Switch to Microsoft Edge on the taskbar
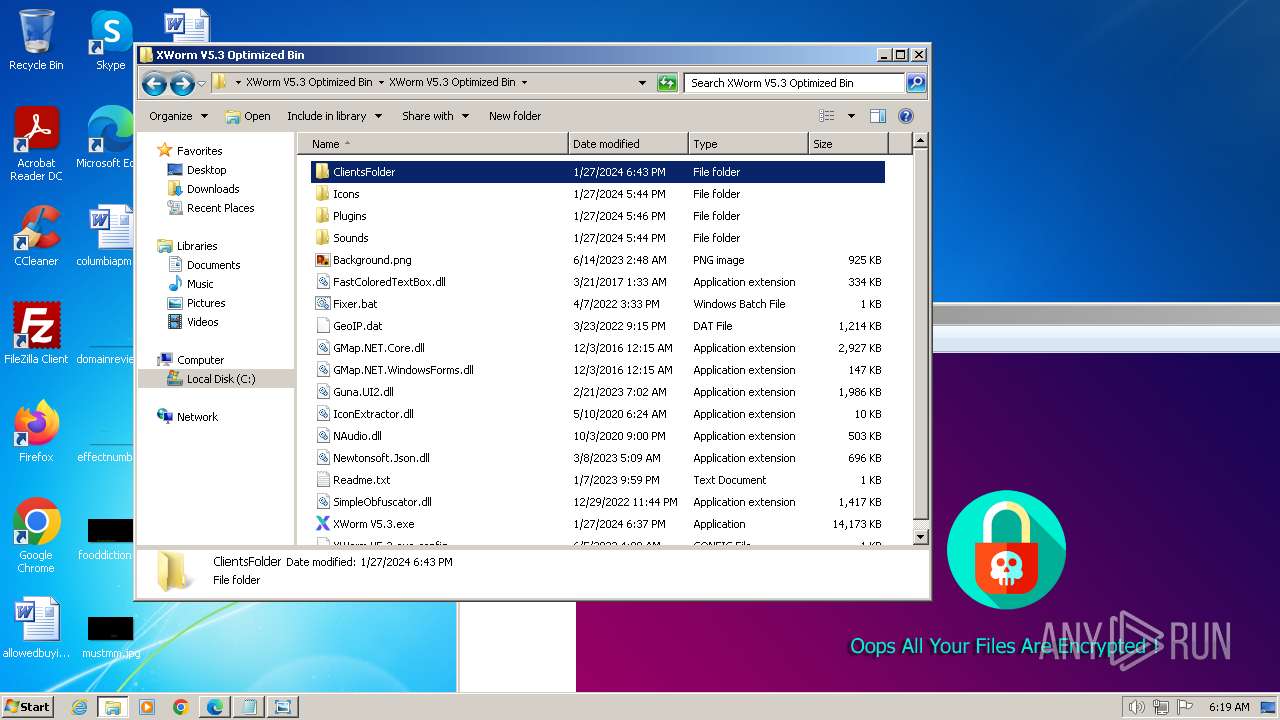This screenshot has height=720, width=1280. tap(215, 707)
